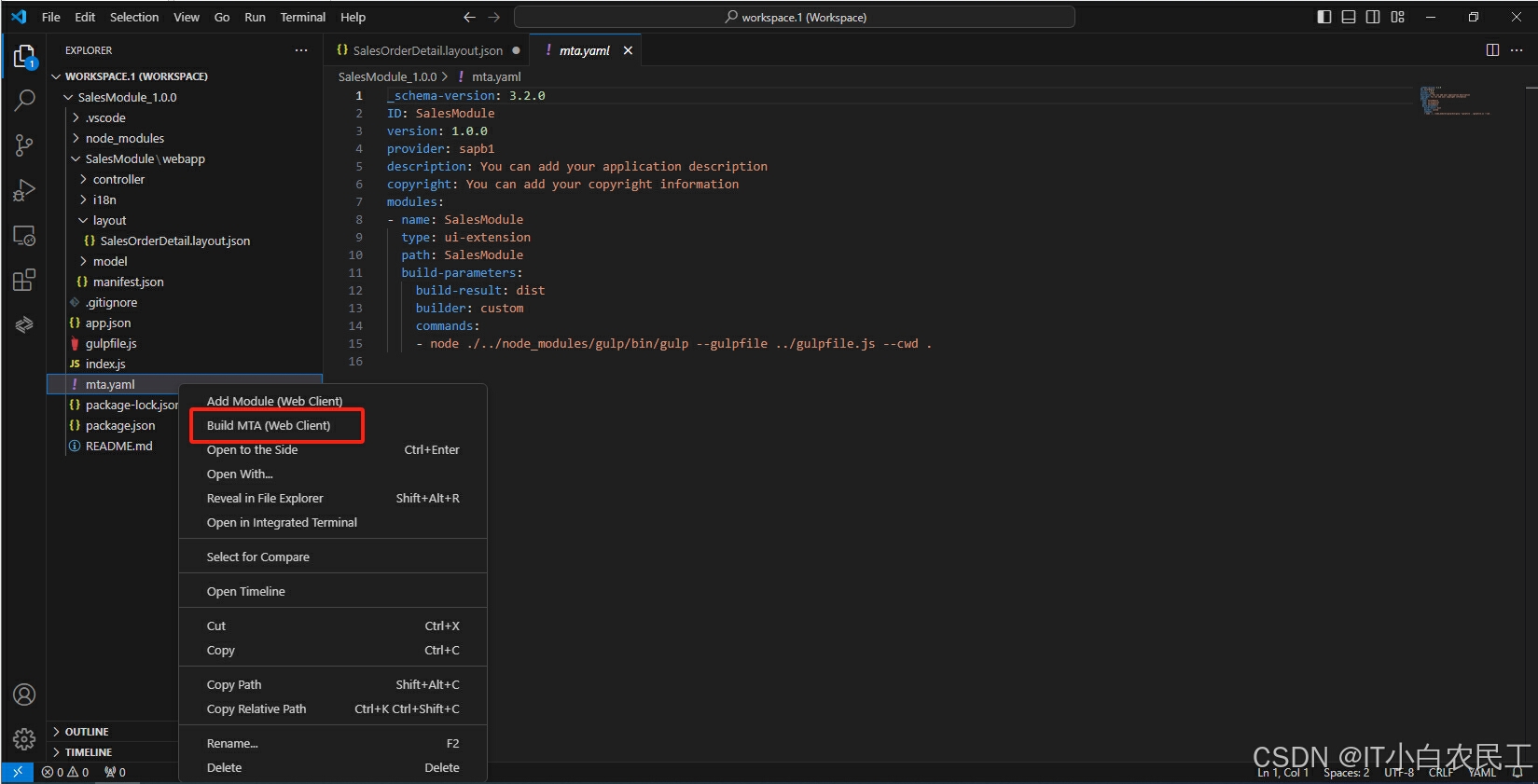1538x784 pixels.
Task: Click the errors and warnings indicator
Action: tap(65, 772)
